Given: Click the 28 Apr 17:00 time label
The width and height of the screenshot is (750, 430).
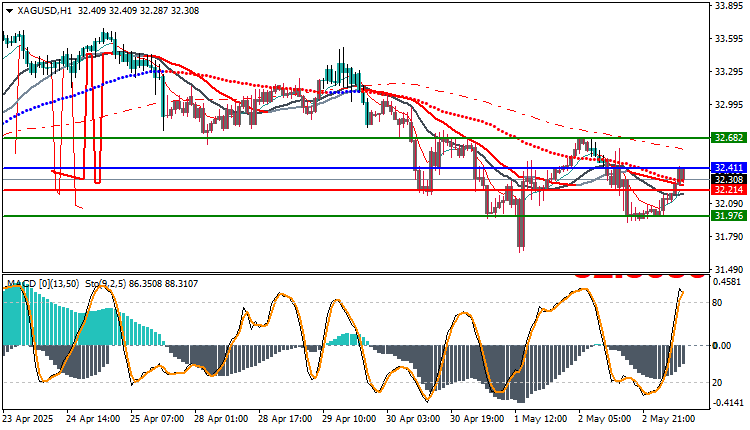Looking at the screenshot, I should [285, 419].
